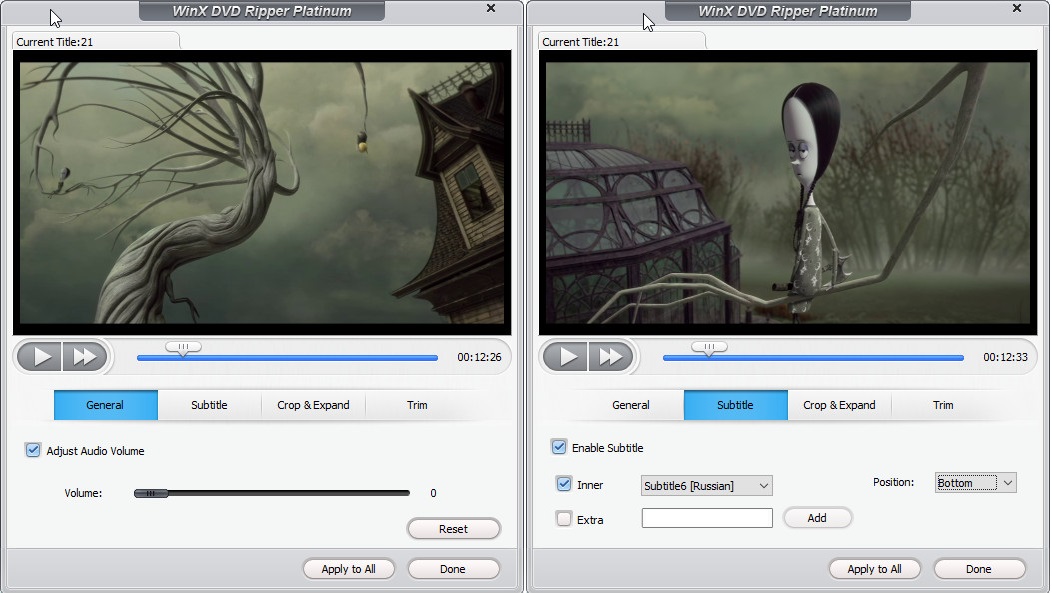
Task: Click the right video preview with Wednesday
Action: tap(788, 193)
